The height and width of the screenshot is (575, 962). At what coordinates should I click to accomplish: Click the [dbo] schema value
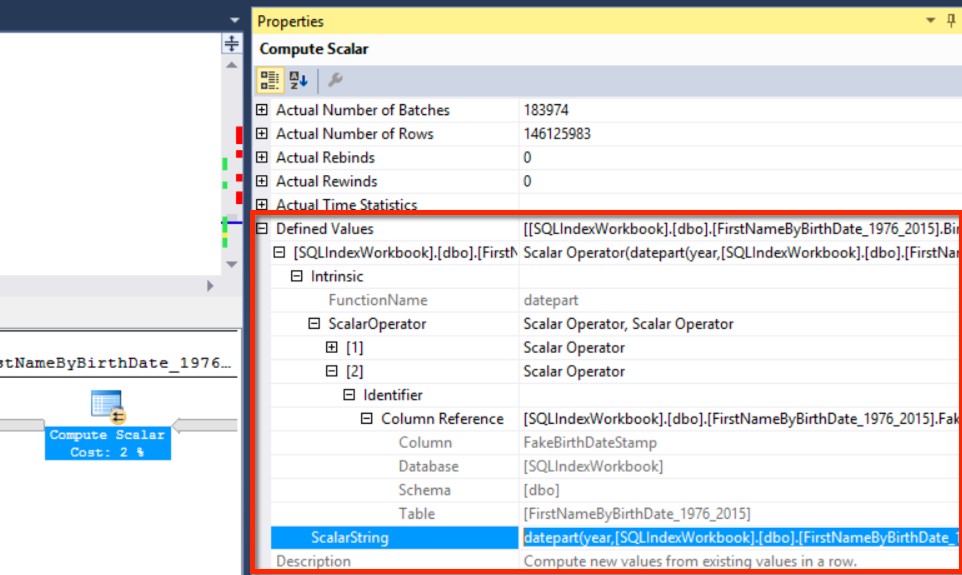point(541,490)
